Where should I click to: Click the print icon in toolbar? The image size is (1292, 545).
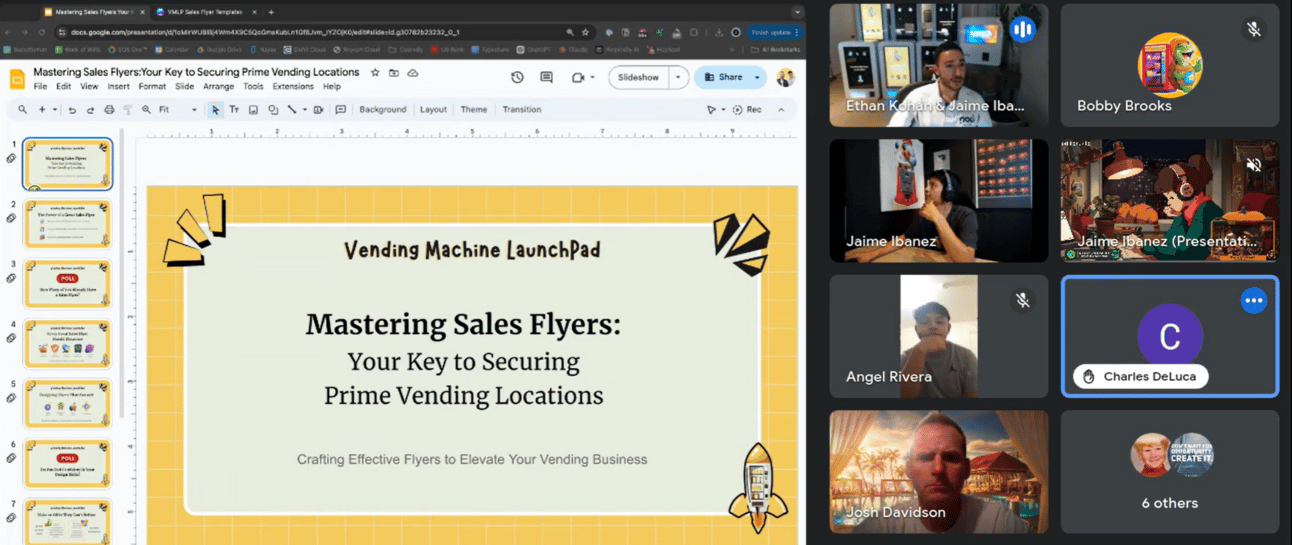[109, 110]
